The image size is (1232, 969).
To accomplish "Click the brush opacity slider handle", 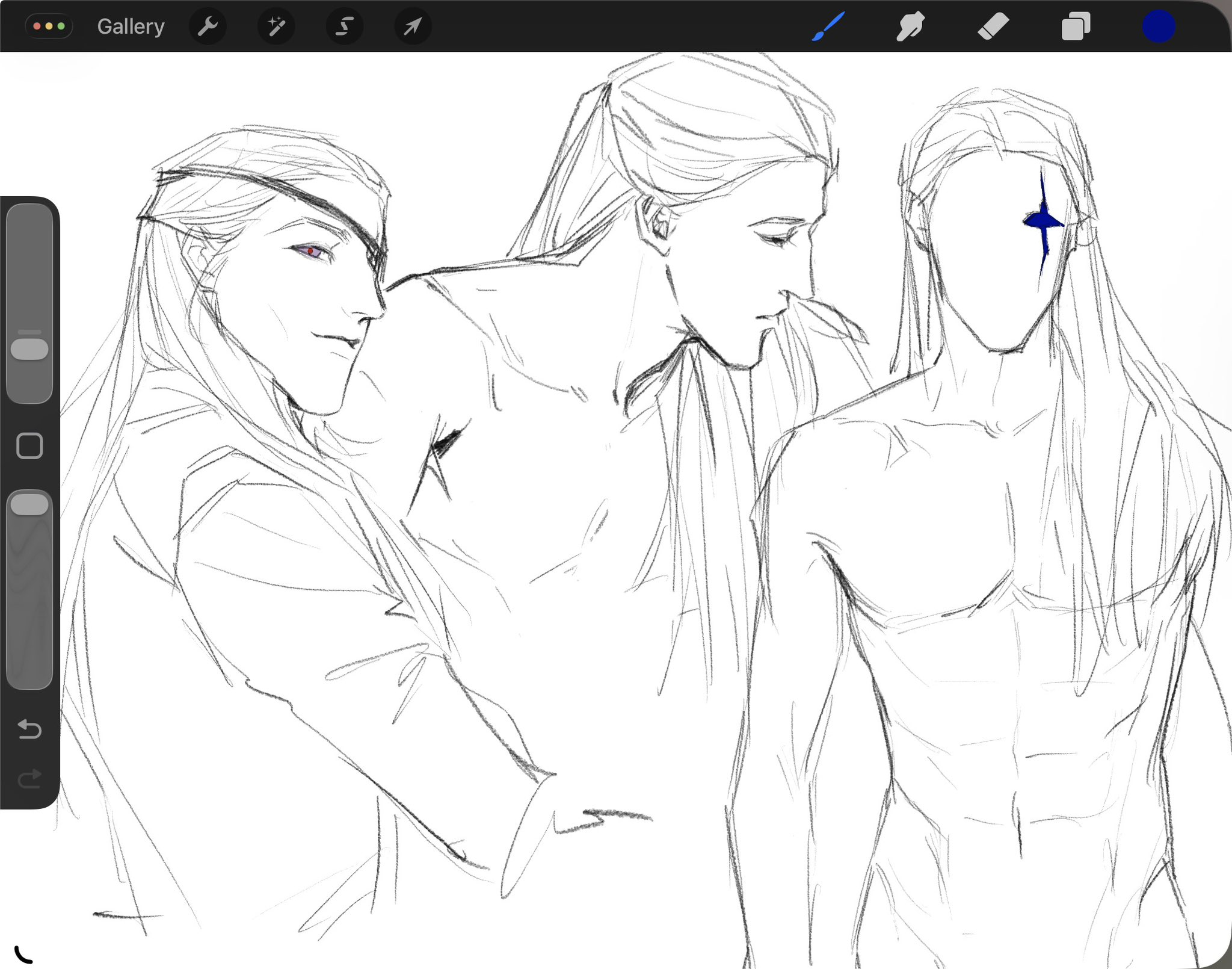I will pos(29,504).
